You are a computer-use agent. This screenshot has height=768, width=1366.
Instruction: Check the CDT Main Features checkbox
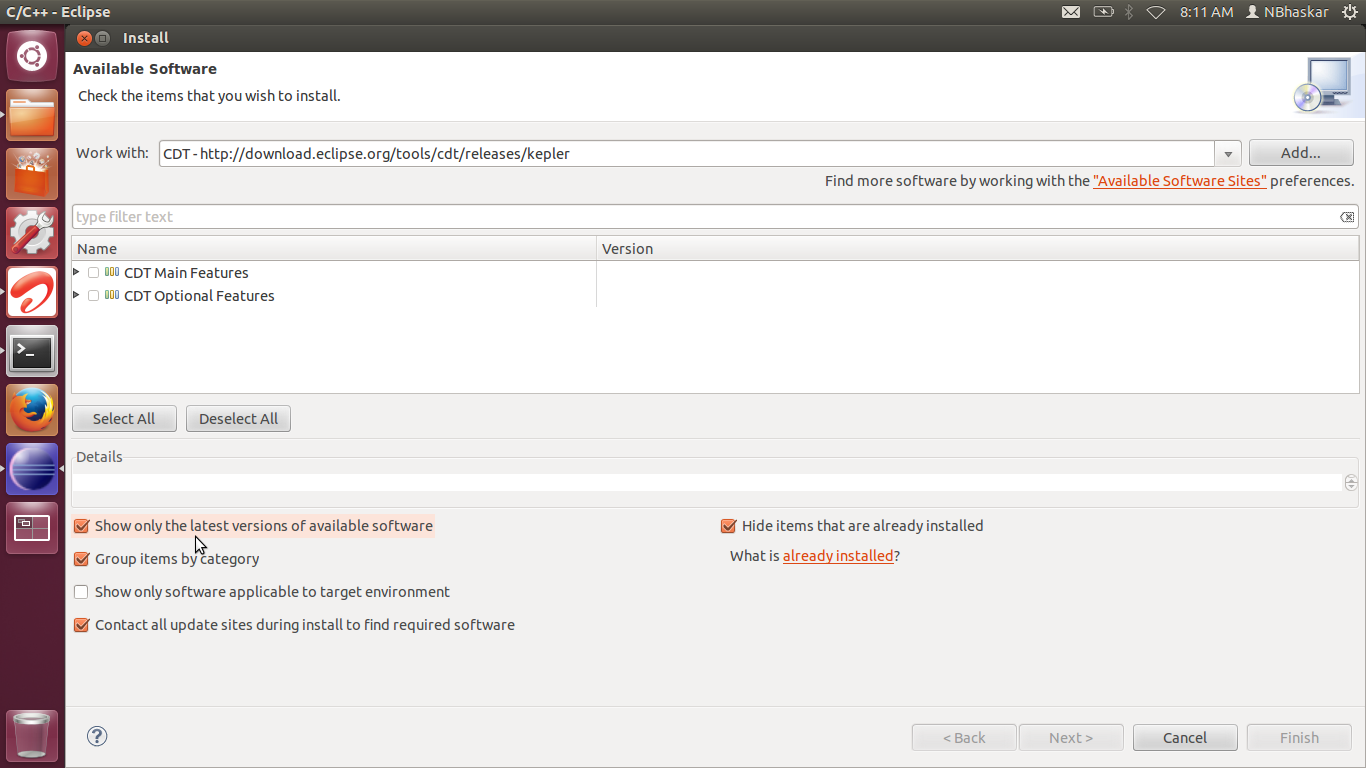point(93,272)
